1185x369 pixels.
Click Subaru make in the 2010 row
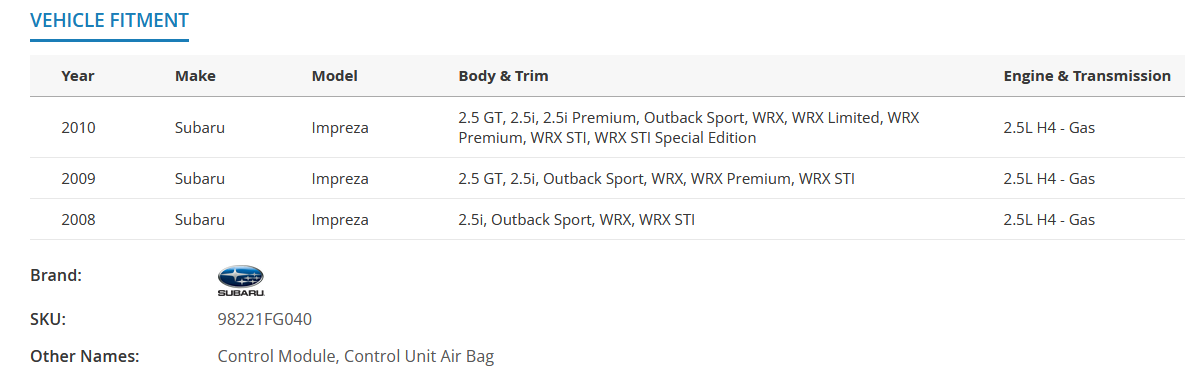click(200, 128)
